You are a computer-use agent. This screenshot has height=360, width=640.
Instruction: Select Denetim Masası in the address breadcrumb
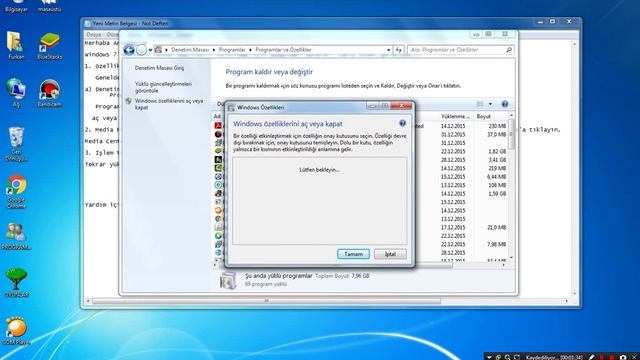190,50
